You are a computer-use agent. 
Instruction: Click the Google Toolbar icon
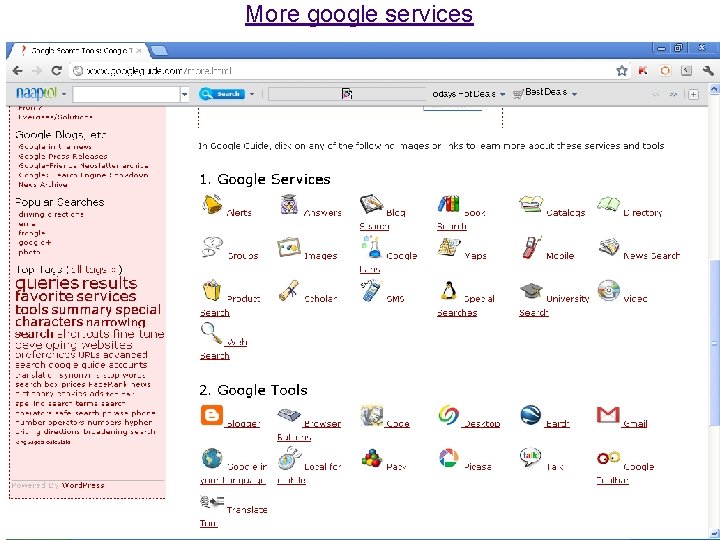pos(608,458)
